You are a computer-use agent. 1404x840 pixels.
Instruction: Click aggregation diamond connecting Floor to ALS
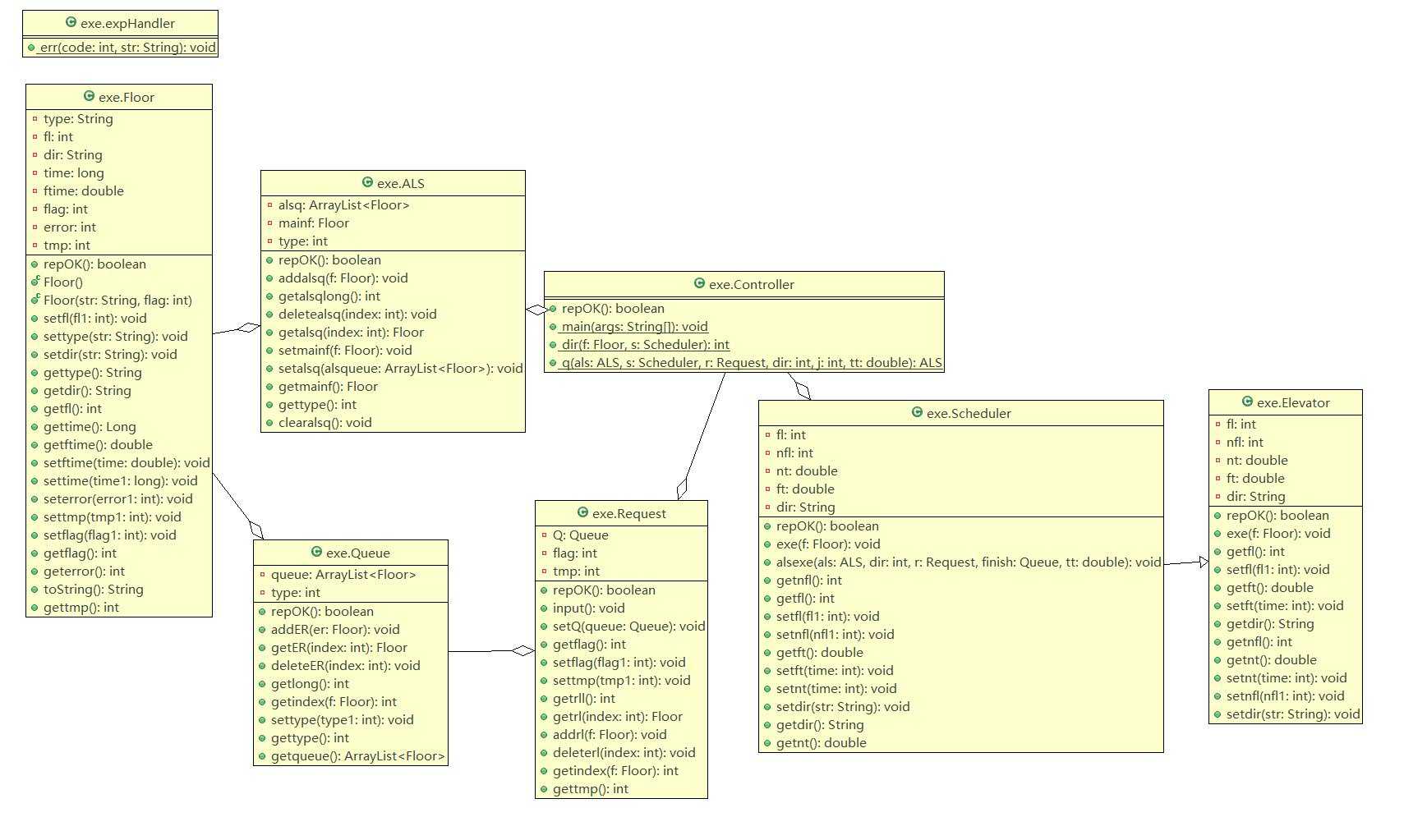[x=248, y=328]
